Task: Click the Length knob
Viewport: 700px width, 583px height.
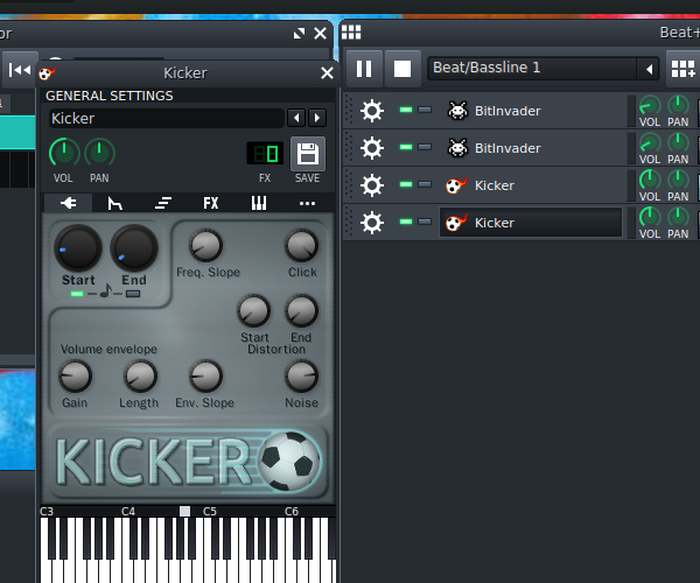Action: [140, 376]
